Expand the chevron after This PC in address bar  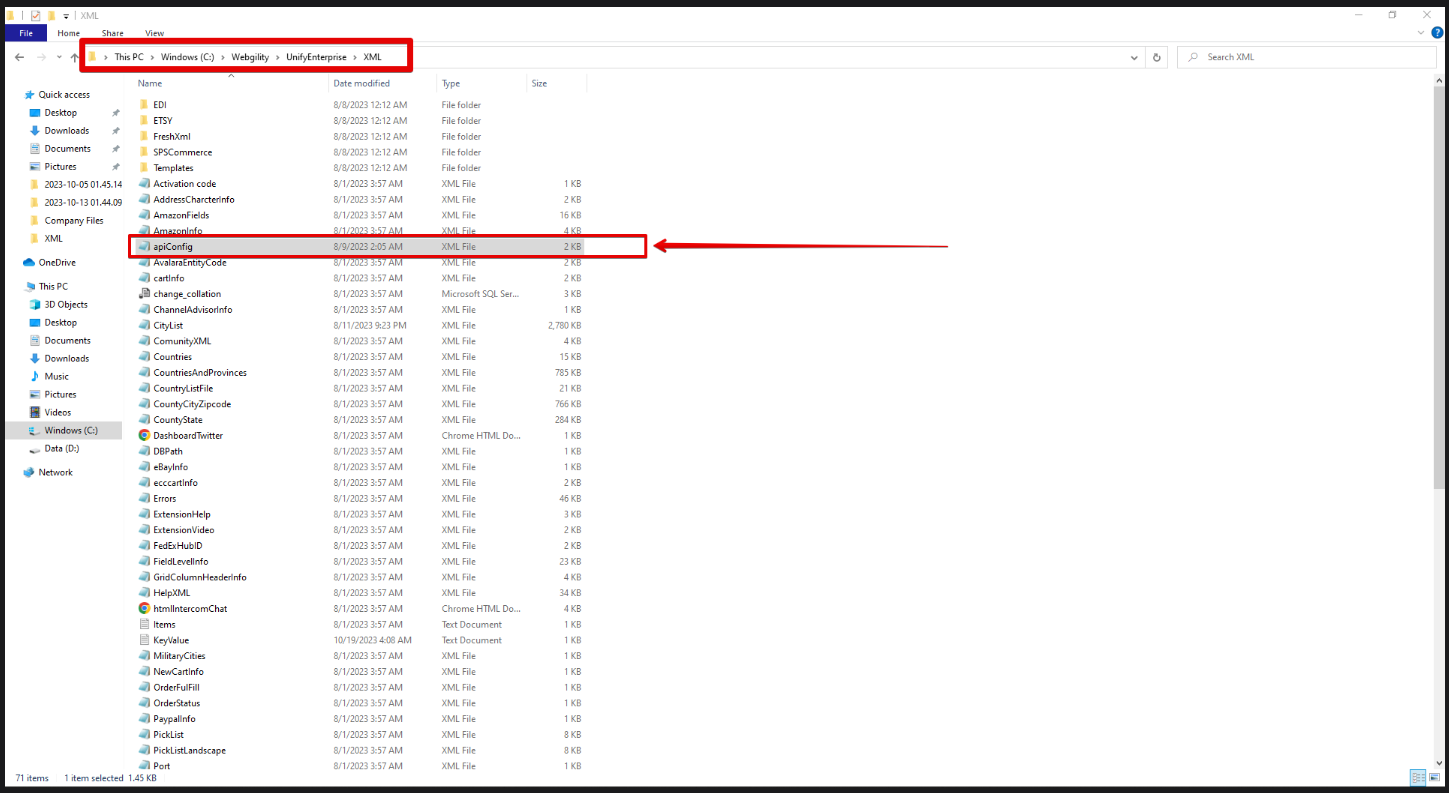point(152,57)
